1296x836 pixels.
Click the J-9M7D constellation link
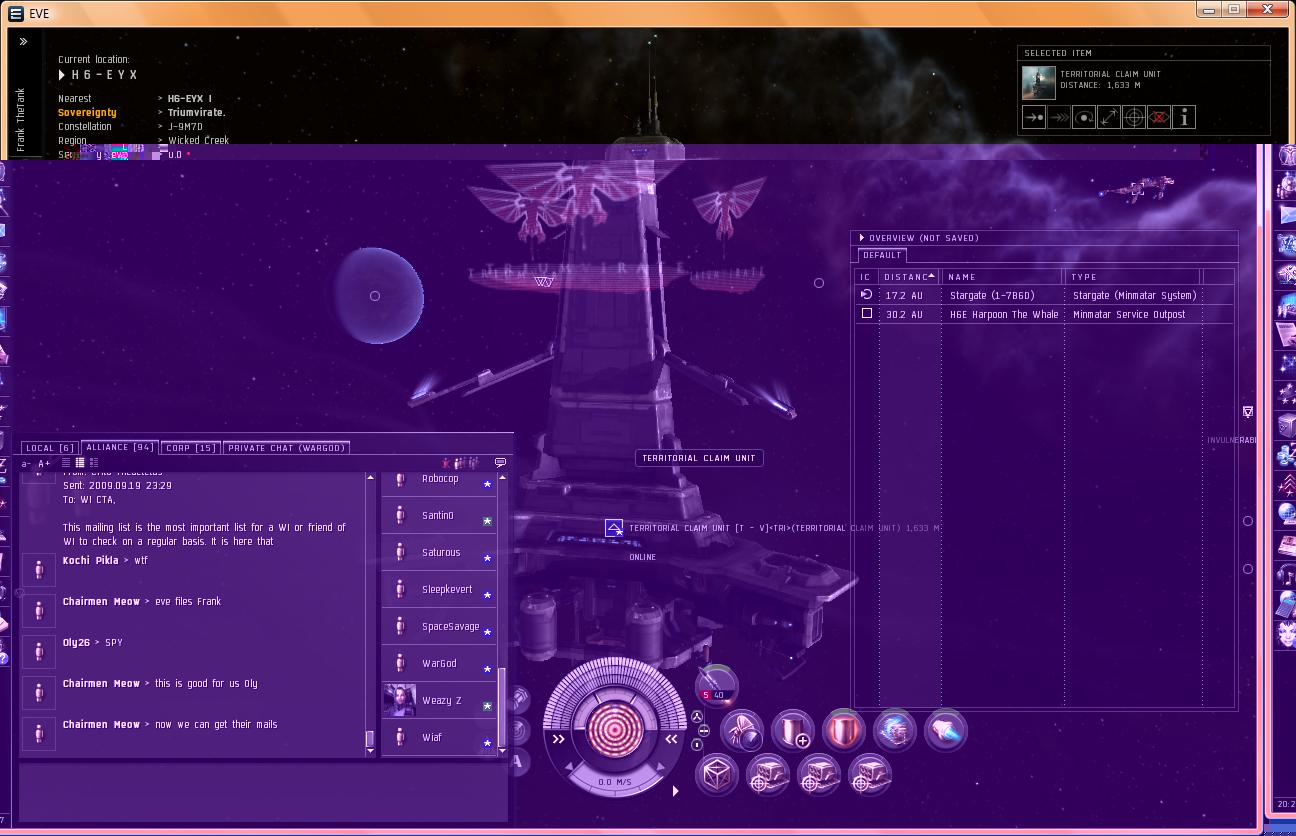[185, 127]
